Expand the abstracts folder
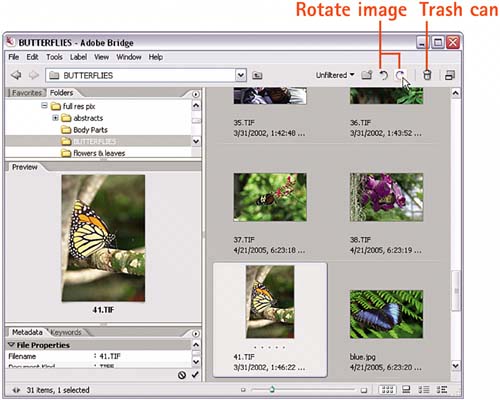The height and width of the screenshot is (400, 500). coord(55,118)
